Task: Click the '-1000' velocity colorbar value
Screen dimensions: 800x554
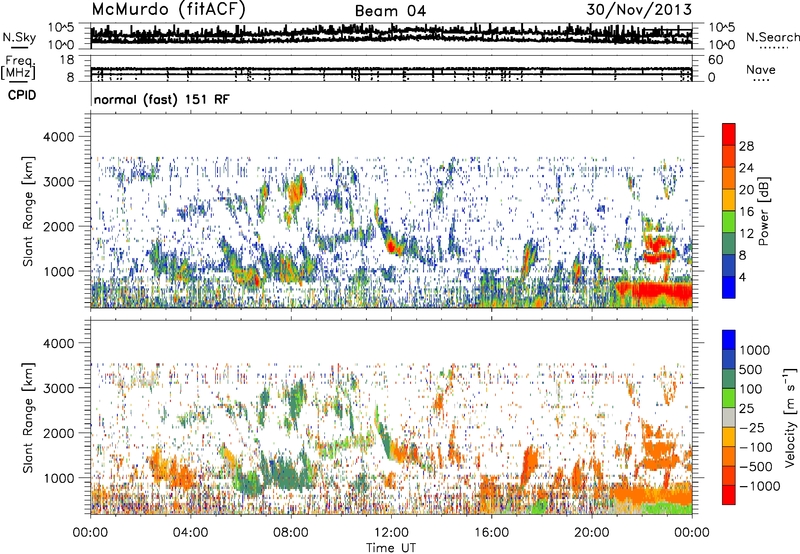Action: tap(760, 486)
